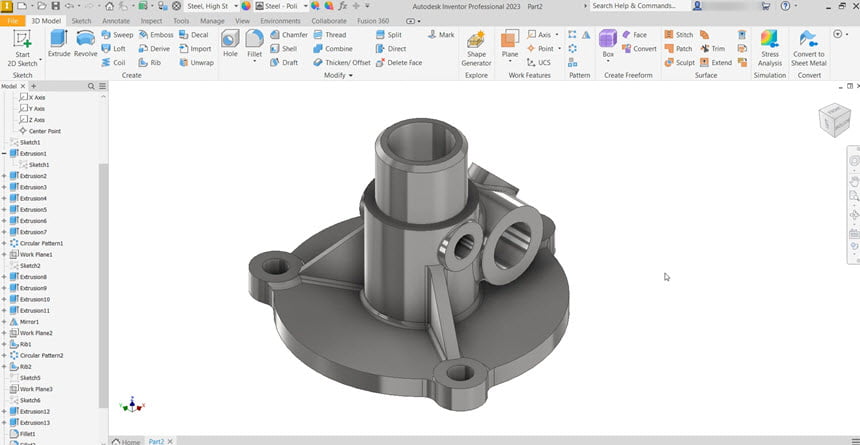Click the ViewCube
The height and width of the screenshot is (445, 860).
click(834, 120)
